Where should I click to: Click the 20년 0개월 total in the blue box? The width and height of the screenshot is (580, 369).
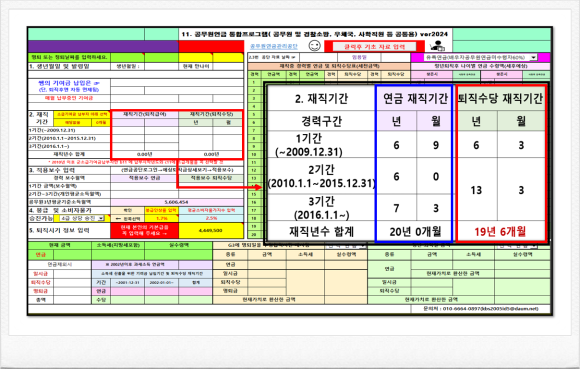click(x=415, y=232)
